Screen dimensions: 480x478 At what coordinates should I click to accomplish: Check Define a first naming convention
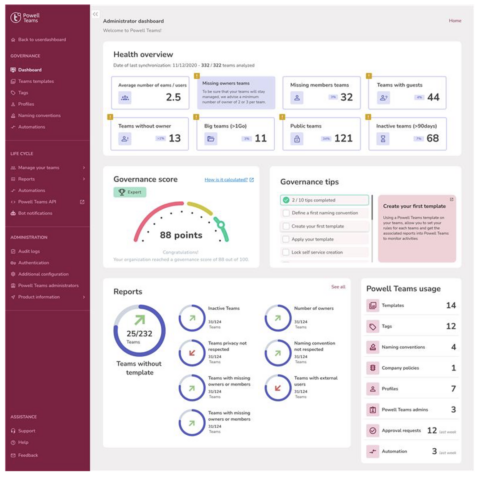286,213
